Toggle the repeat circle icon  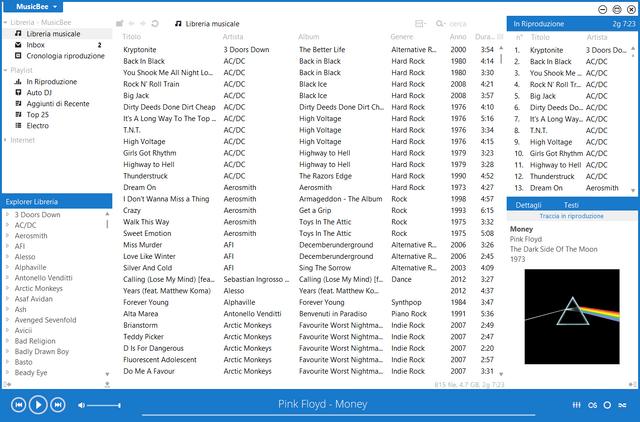607,405
